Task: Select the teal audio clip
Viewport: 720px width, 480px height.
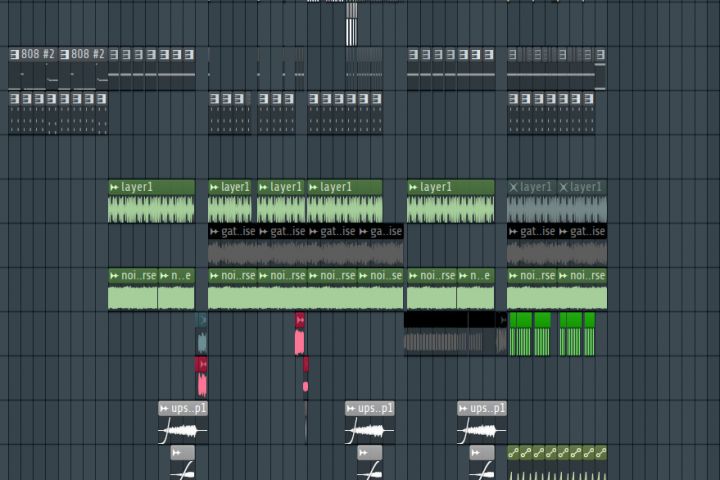Action: click(201, 333)
